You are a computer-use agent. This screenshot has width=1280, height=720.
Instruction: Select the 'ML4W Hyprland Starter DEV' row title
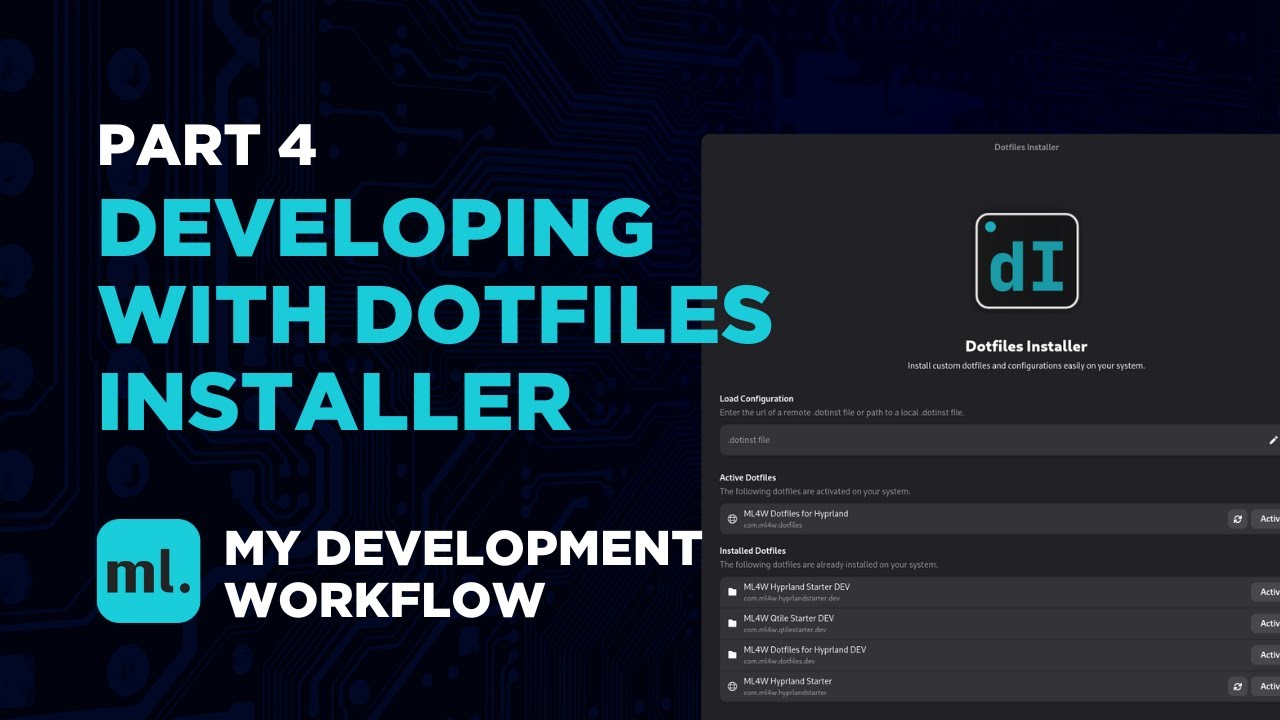pyautogui.click(x=797, y=587)
